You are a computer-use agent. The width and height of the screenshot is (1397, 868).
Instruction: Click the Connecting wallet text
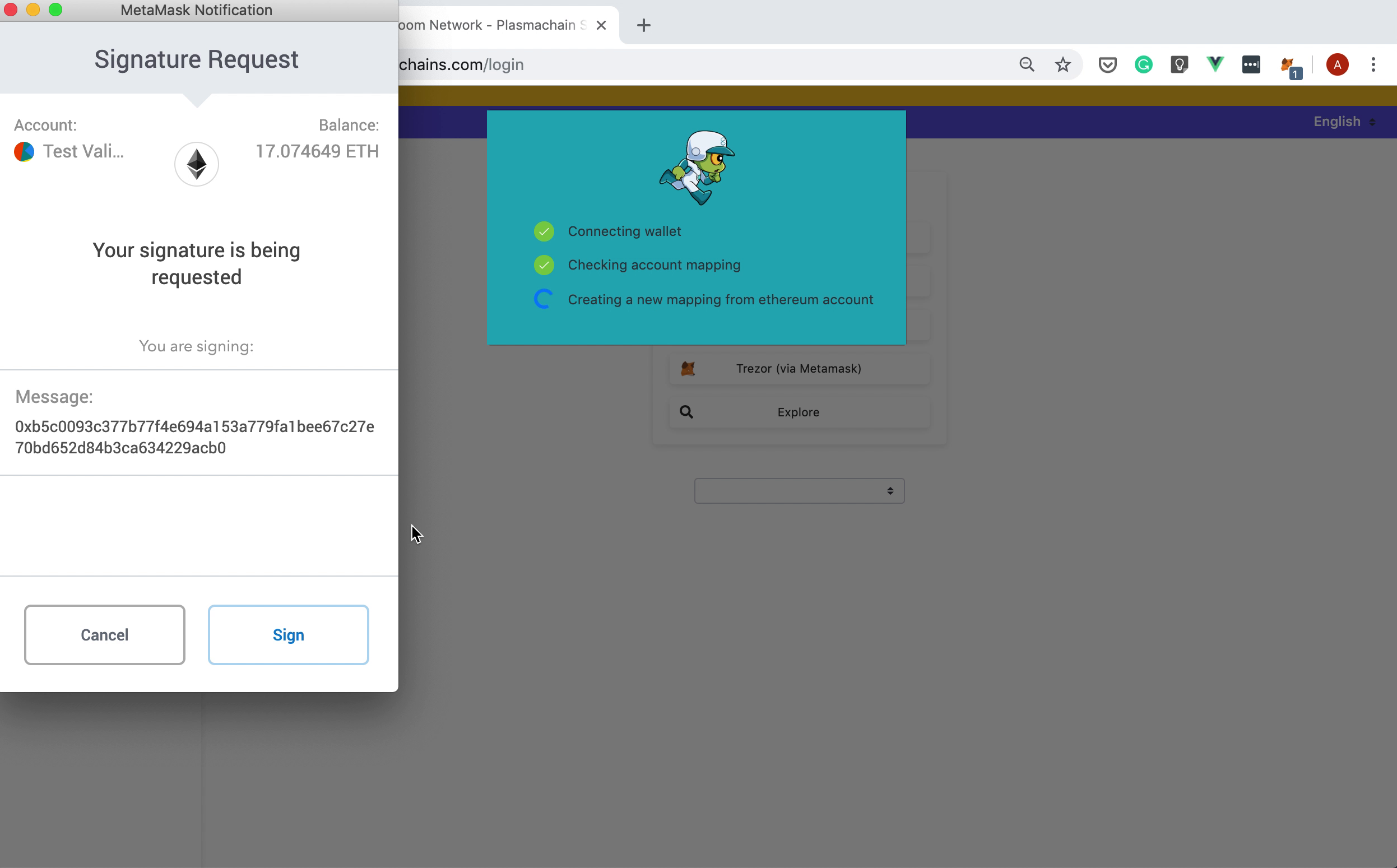pyautogui.click(x=624, y=231)
